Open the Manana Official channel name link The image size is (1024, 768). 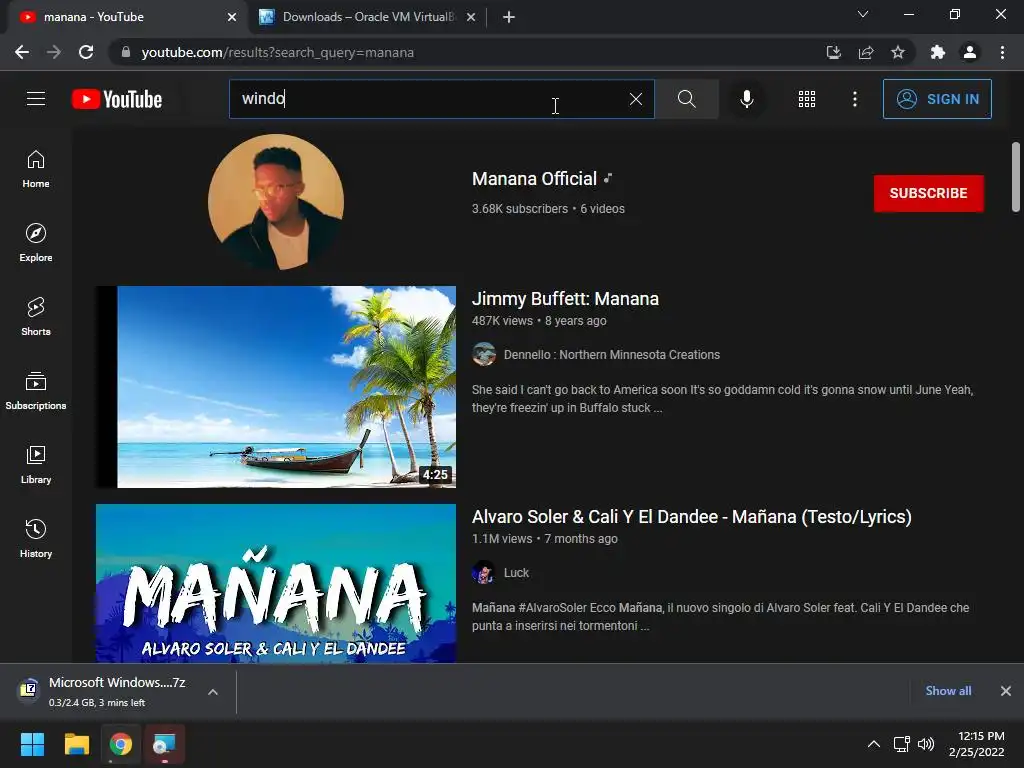pyautogui.click(x=534, y=179)
